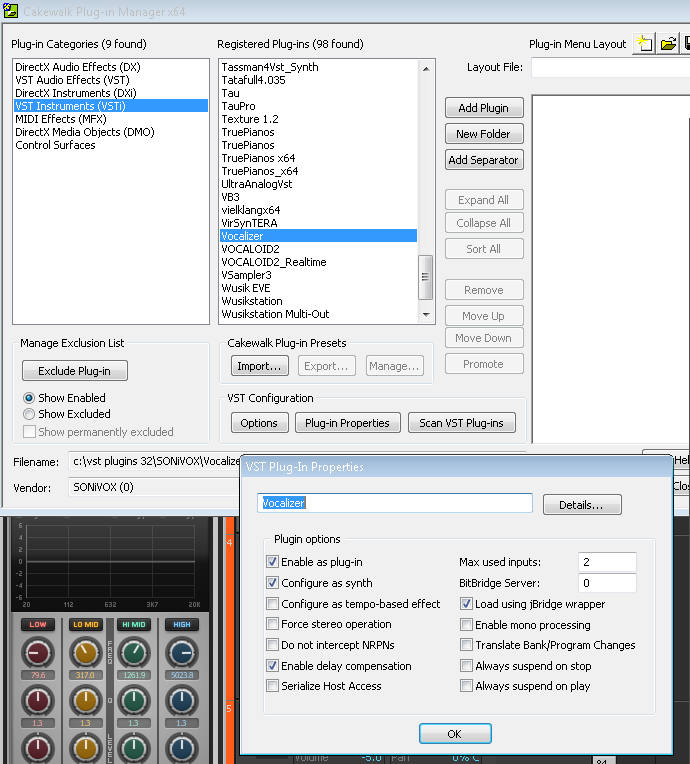Click the Exclude Plug-in button
Viewport: 690px width, 764px height.
(x=75, y=371)
